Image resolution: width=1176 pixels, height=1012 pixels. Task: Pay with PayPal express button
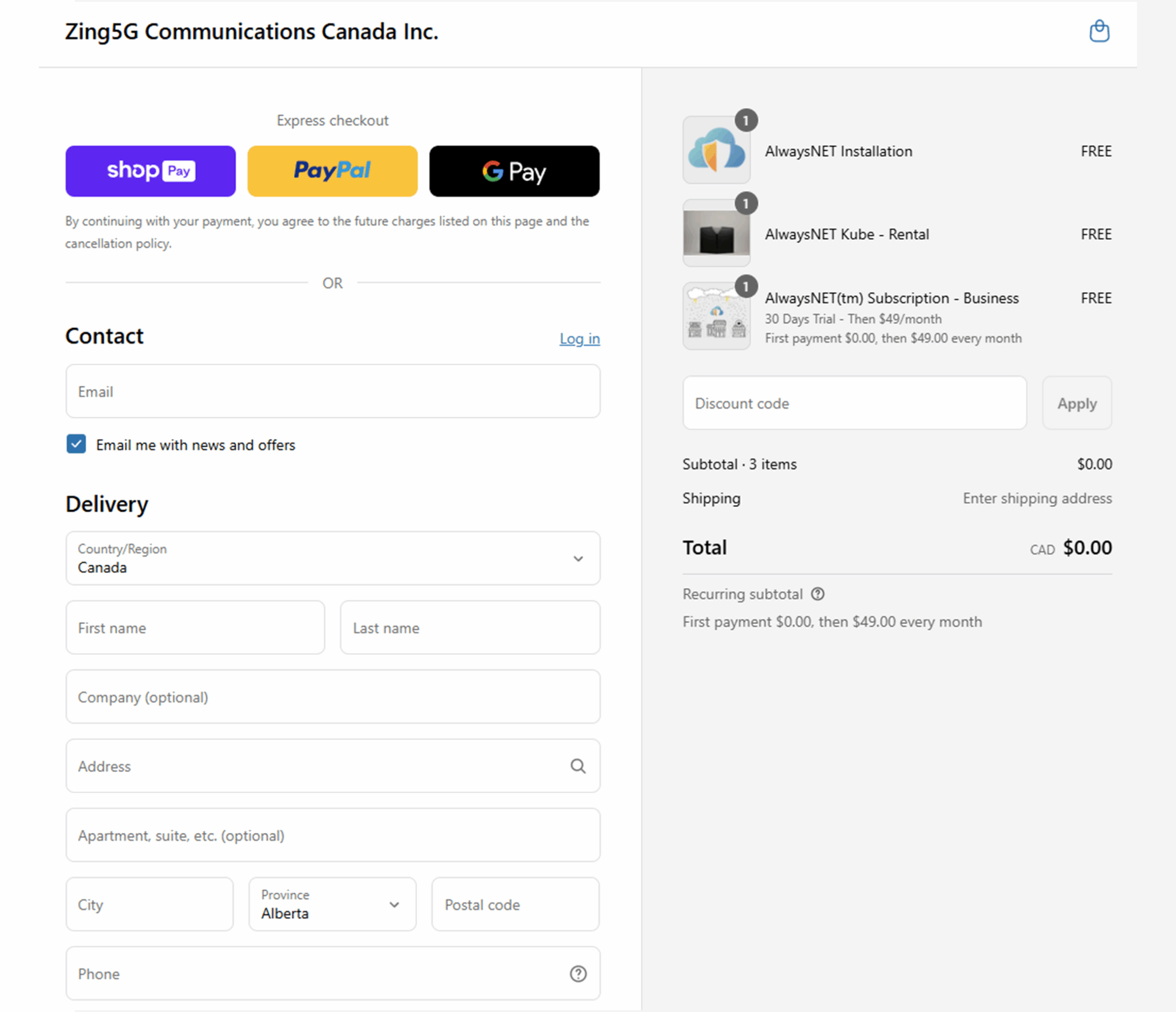(x=332, y=171)
